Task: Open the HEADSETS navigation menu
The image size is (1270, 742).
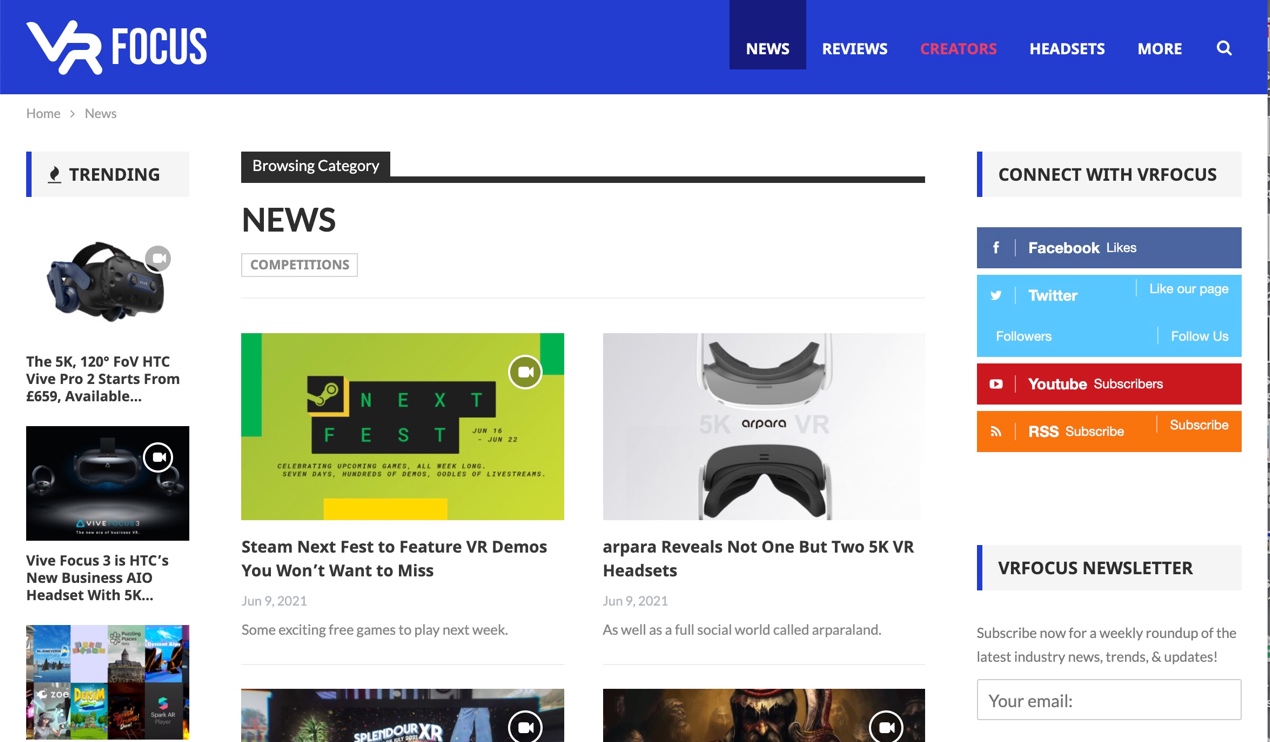Action: (x=1067, y=48)
